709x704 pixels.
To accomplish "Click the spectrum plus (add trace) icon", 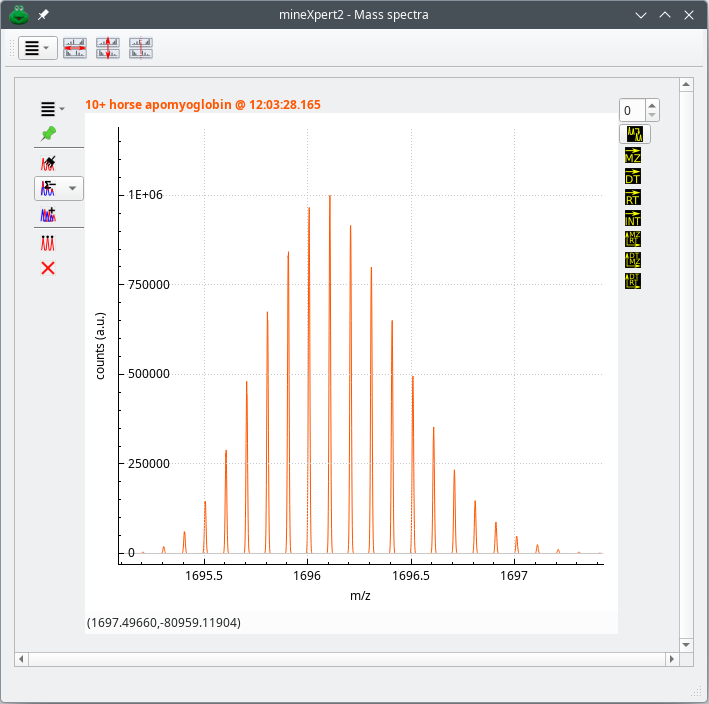I will [x=48, y=213].
